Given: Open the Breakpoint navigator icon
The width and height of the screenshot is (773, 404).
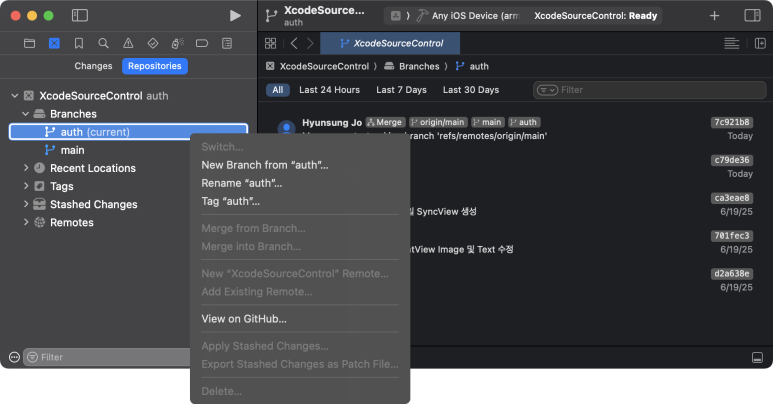Looking at the screenshot, I should click(x=202, y=43).
